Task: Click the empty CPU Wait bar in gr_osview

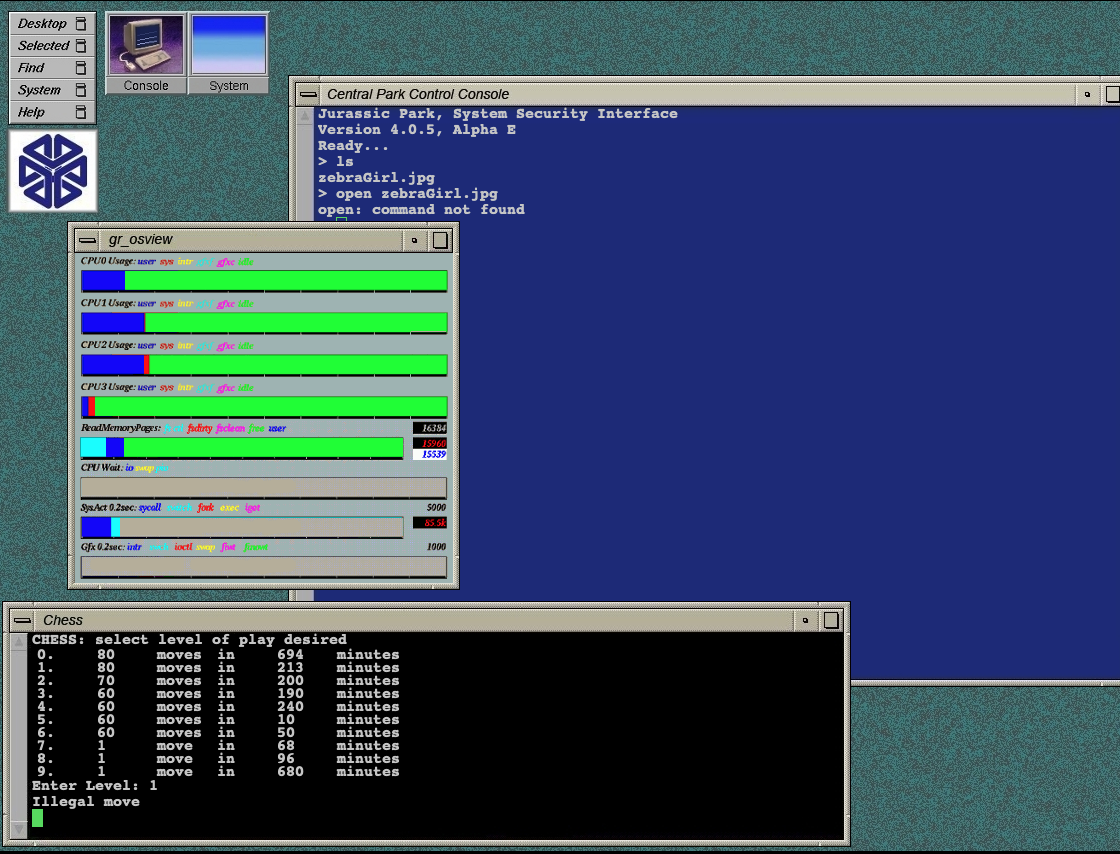Action: point(264,488)
